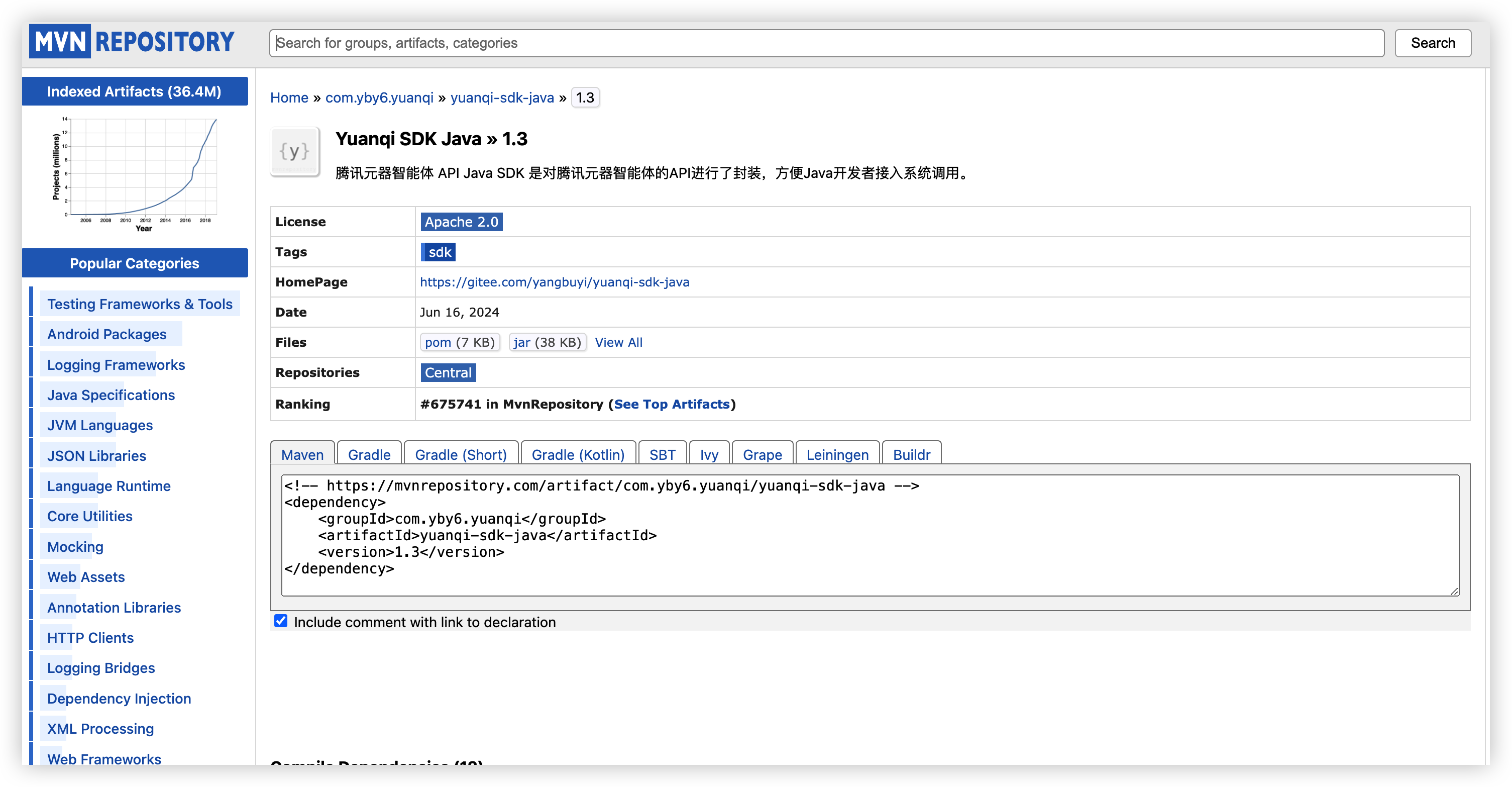Click the textarea resize handle corner
Viewport: 1512px width, 787px height.
[x=1454, y=591]
